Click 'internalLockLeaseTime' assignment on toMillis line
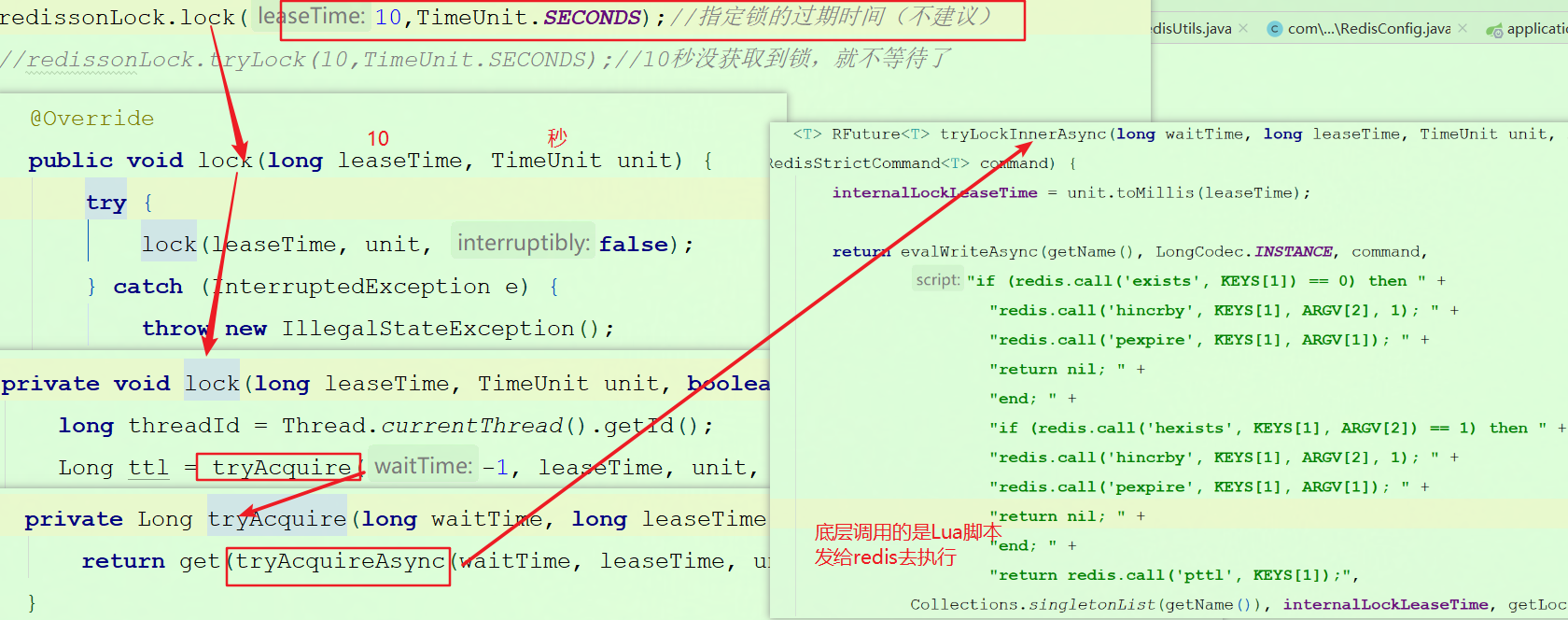Viewport: 1568px width, 620px height. coord(934,192)
